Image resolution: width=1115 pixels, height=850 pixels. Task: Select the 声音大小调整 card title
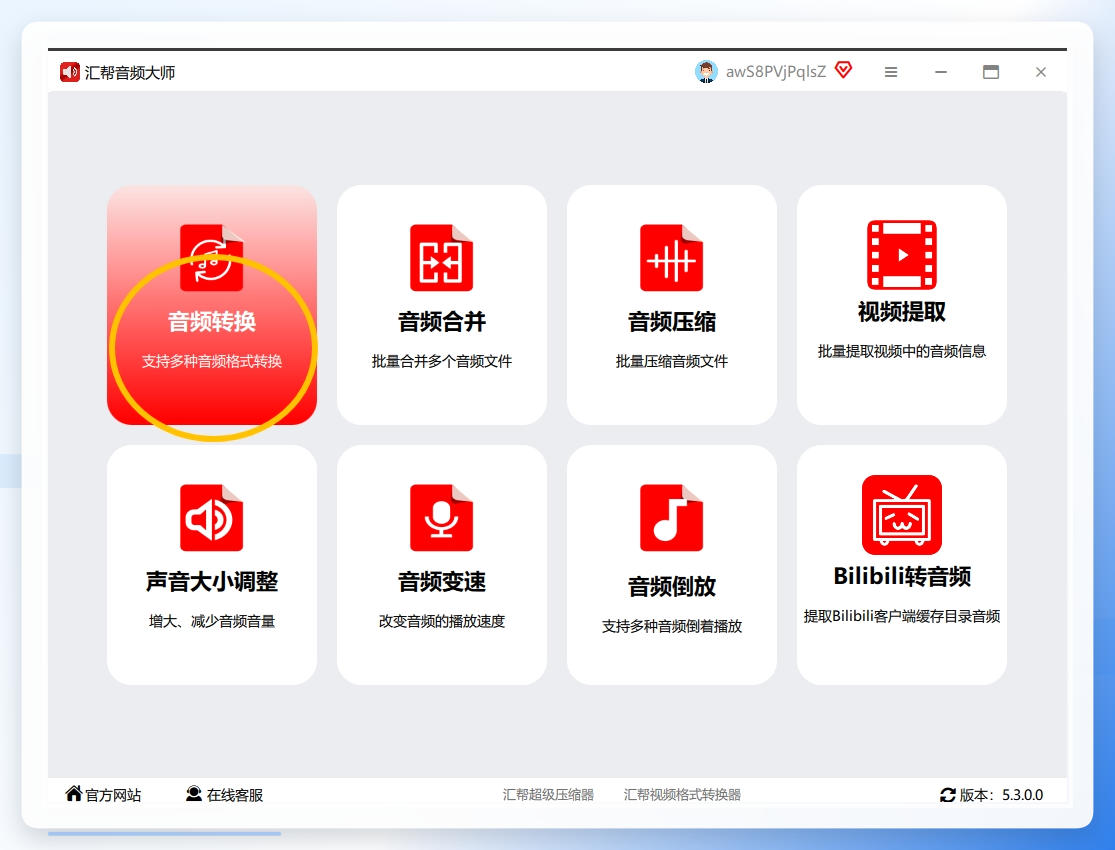(212, 582)
